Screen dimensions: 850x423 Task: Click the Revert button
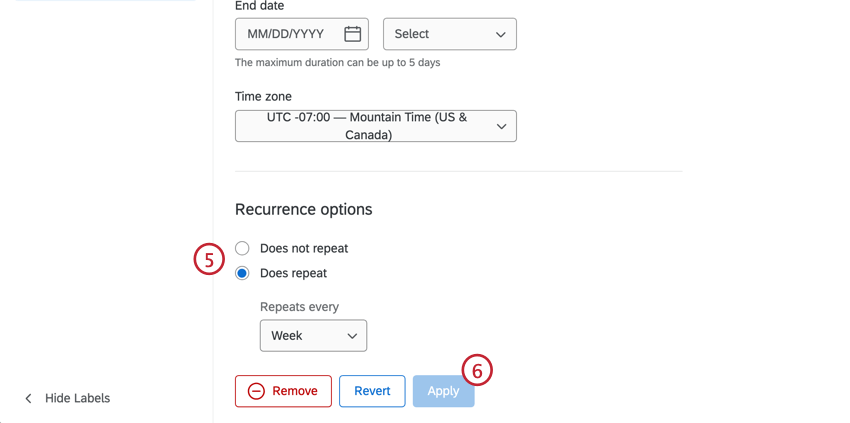point(372,391)
